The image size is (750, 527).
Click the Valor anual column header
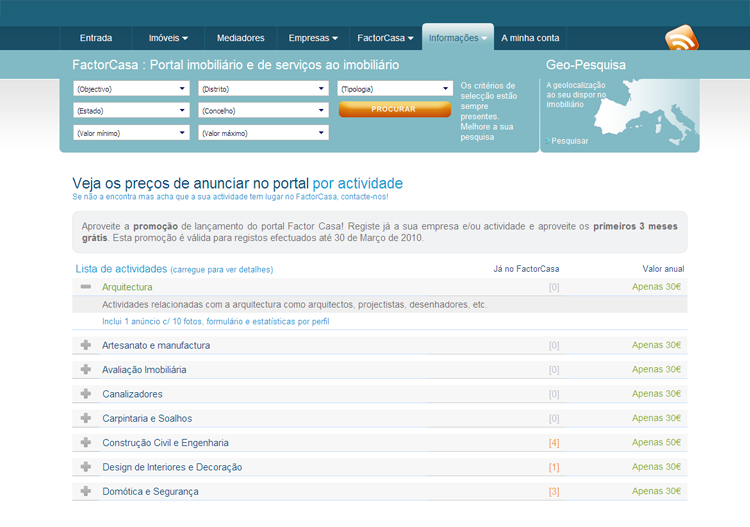(x=663, y=269)
